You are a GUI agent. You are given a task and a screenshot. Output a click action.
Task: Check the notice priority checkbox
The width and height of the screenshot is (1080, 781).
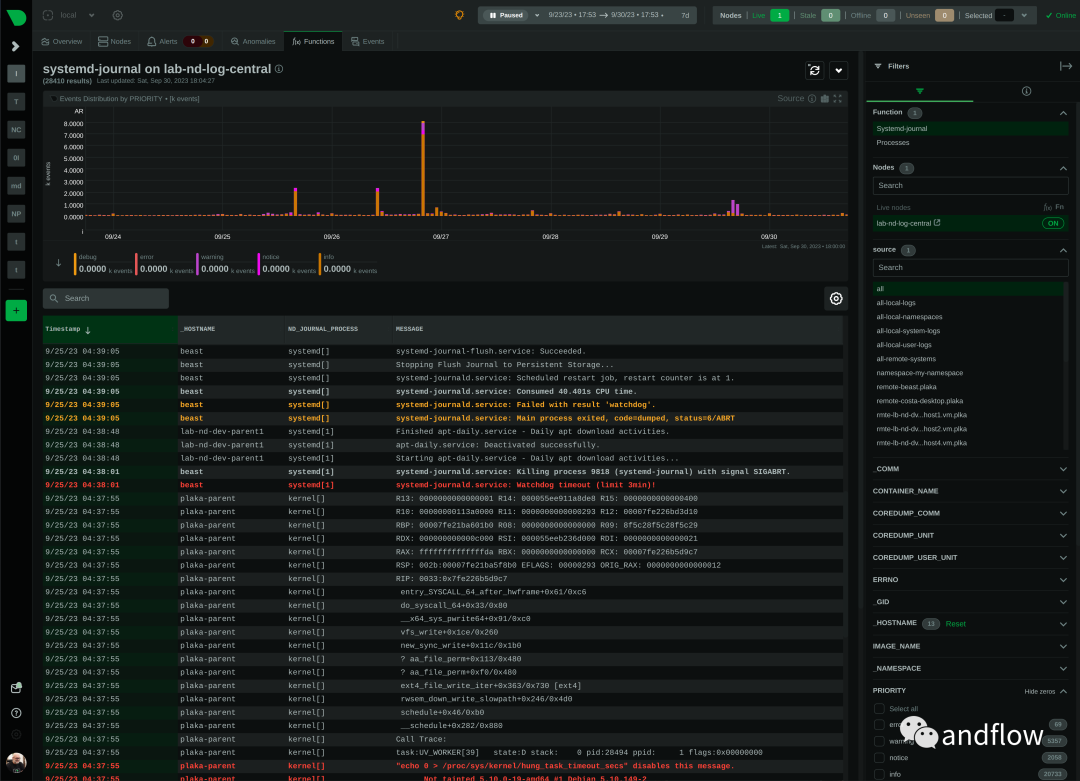[x=879, y=758]
